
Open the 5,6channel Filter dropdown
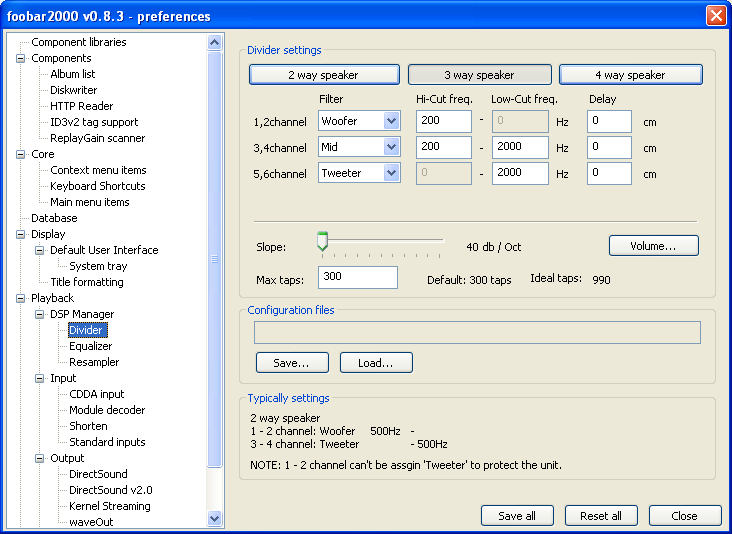tap(392, 173)
